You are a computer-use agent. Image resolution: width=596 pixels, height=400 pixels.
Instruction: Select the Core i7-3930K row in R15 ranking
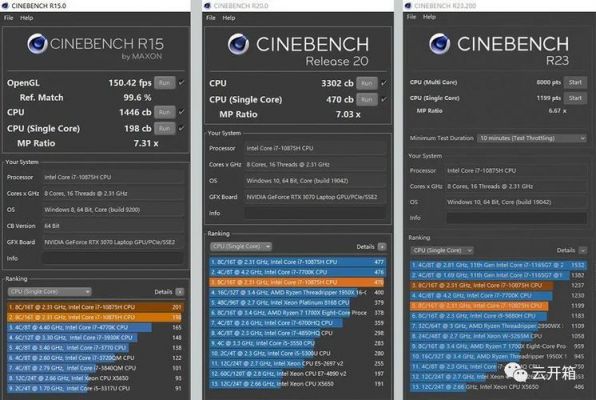95,337
